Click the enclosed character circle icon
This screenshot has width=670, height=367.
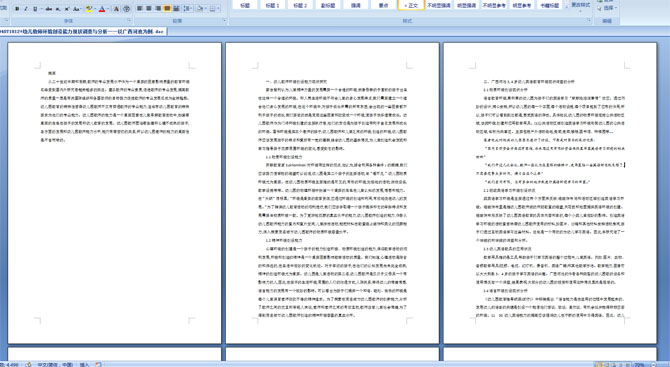[126, 9]
